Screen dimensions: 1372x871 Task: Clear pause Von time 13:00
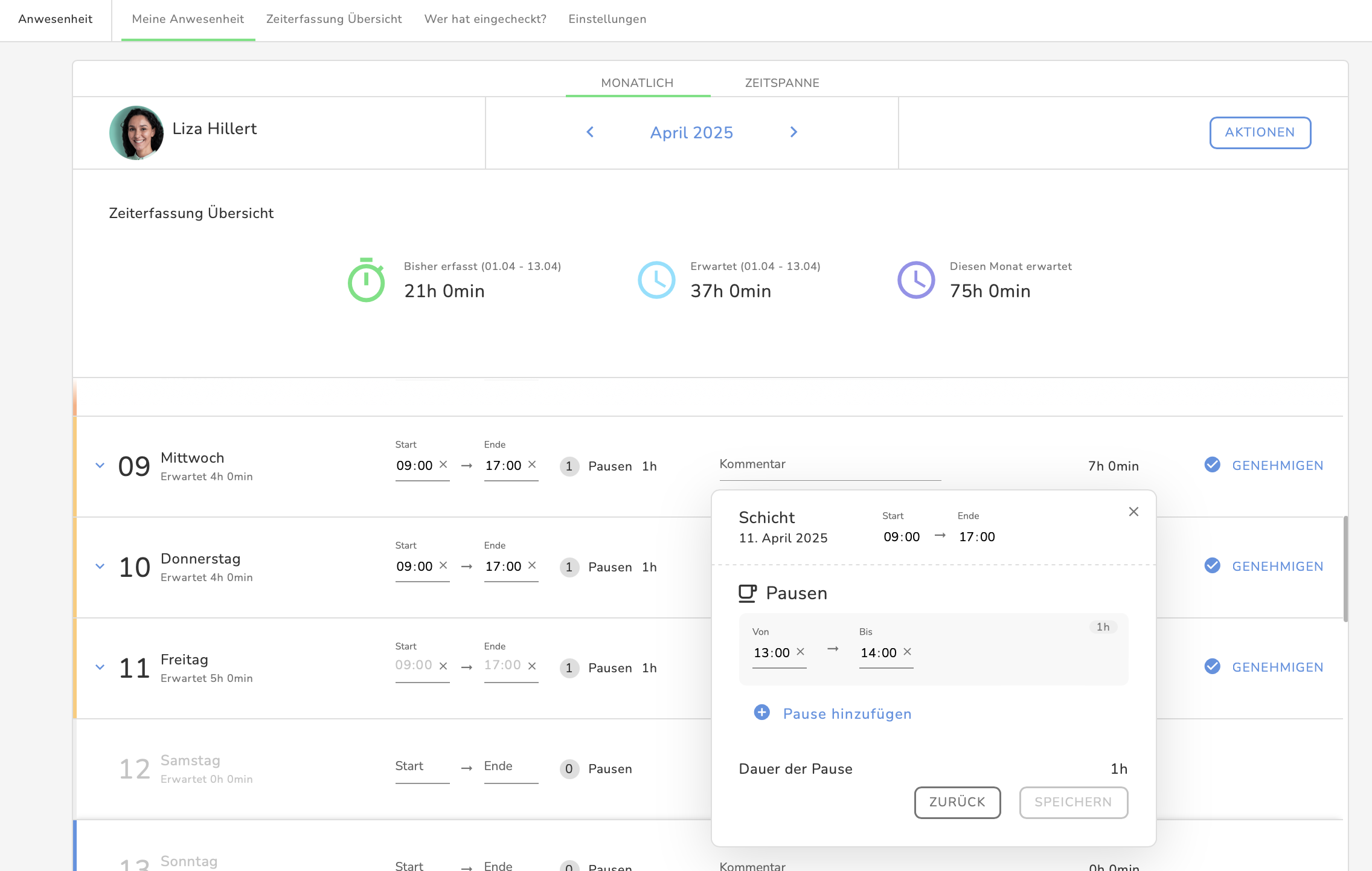(801, 652)
